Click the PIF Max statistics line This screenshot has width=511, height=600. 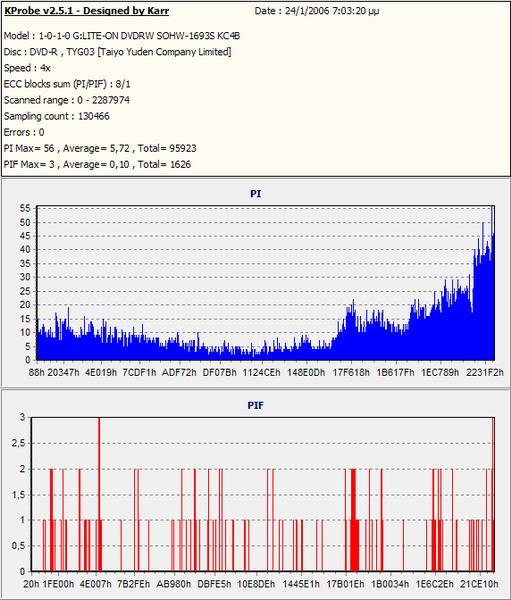97,164
